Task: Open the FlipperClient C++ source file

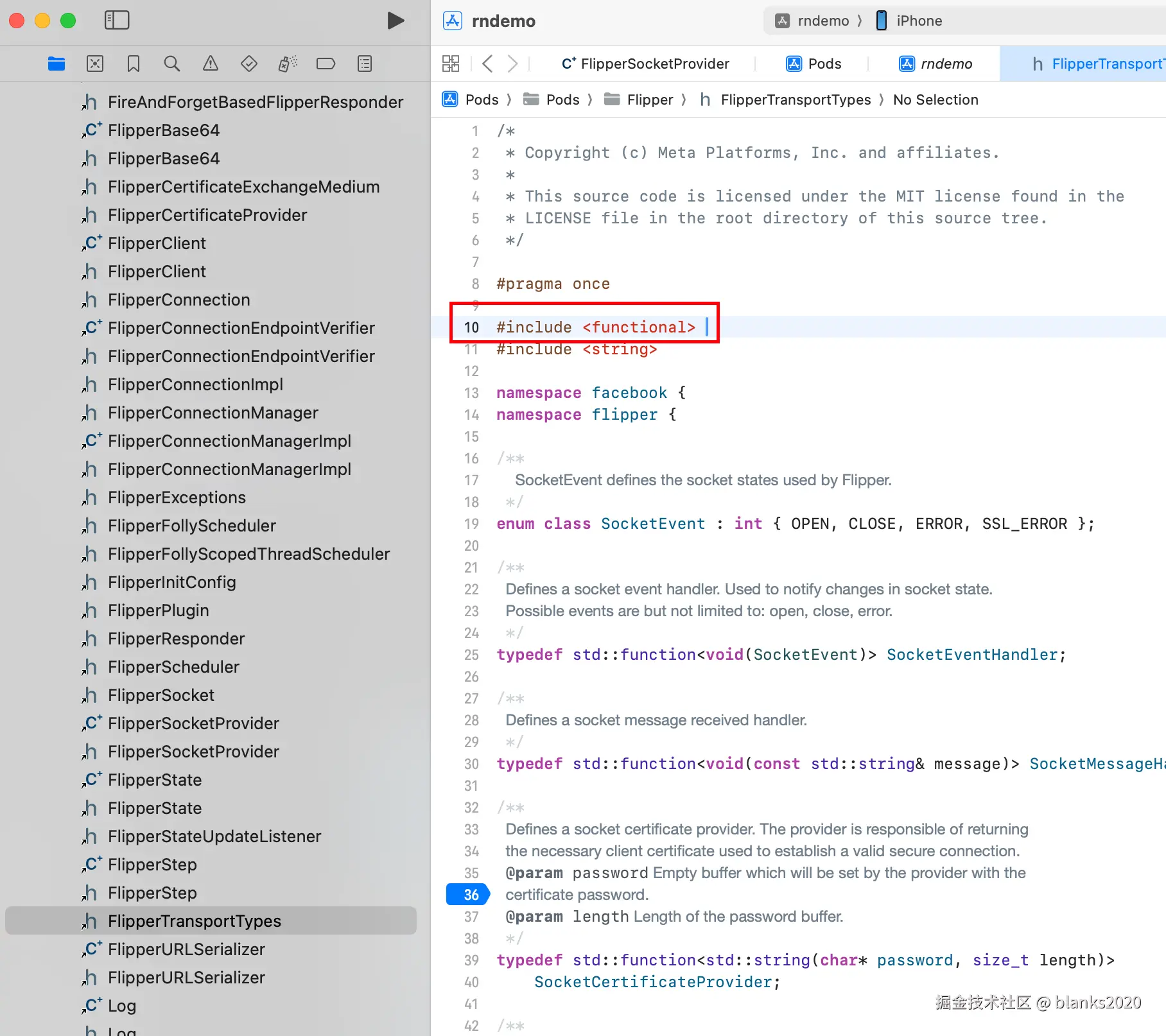Action: [144, 243]
